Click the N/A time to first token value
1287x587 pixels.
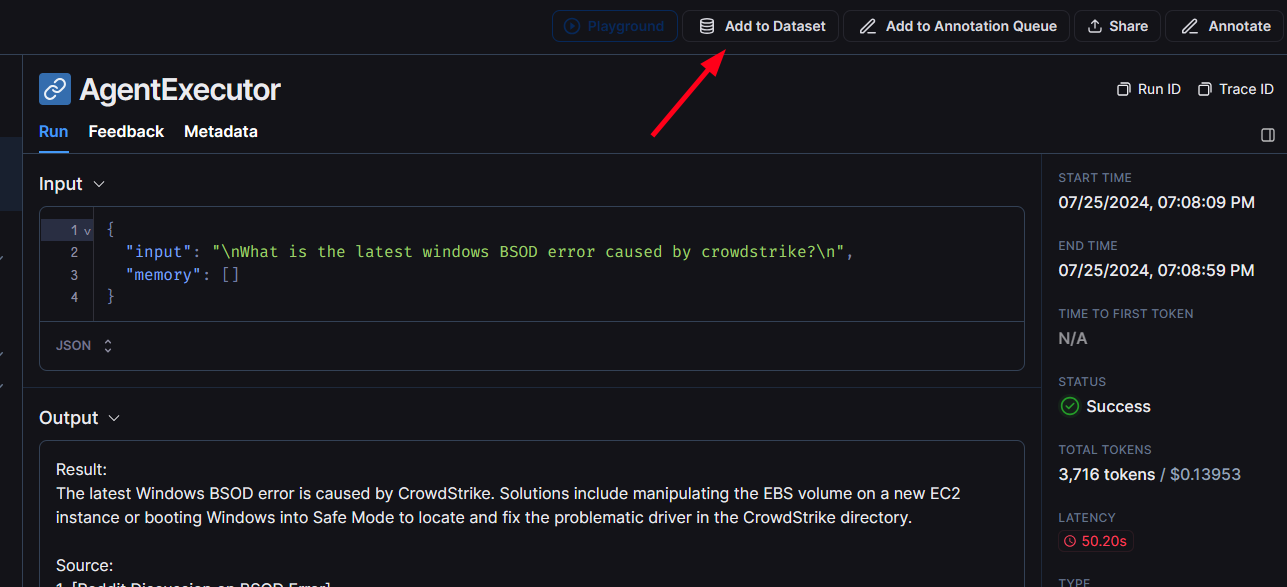tap(1073, 338)
